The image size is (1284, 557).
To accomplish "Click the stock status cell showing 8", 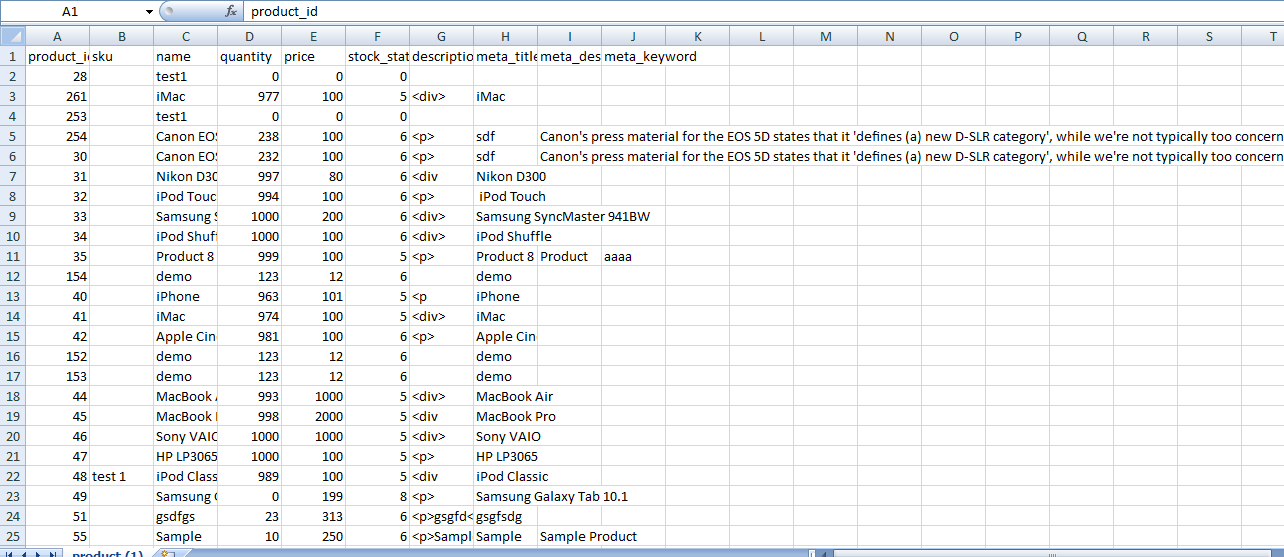I will click(377, 497).
